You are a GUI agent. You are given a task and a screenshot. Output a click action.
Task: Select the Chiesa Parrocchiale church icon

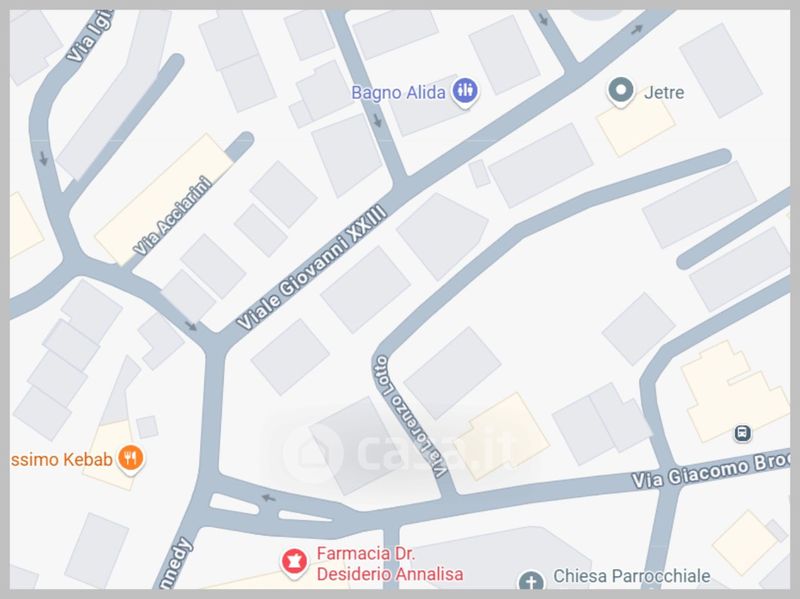(531, 581)
